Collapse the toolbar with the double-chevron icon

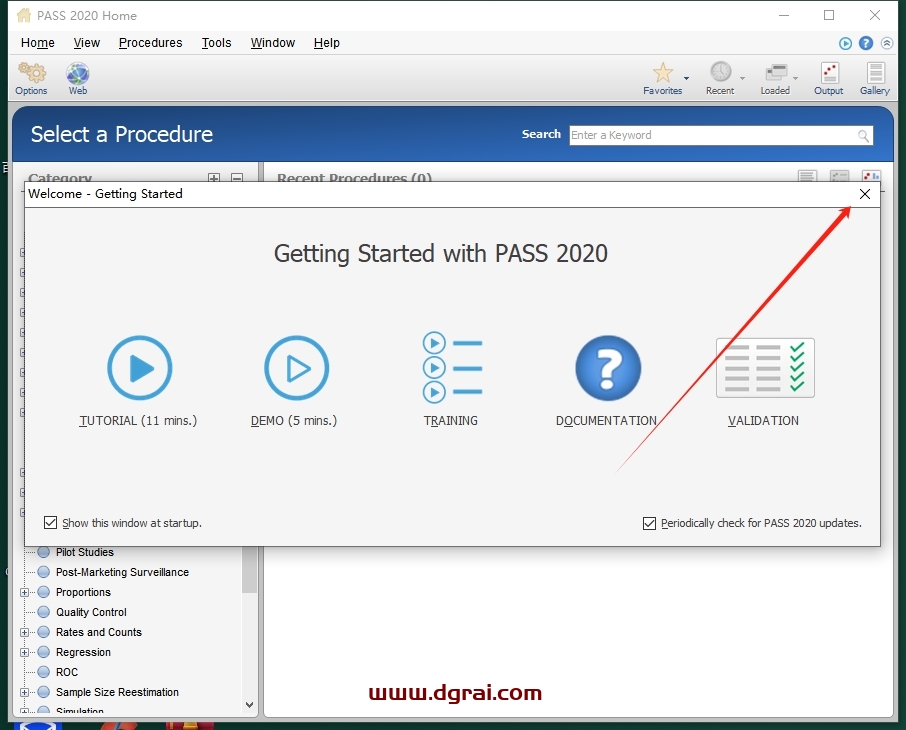click(887, 43)
